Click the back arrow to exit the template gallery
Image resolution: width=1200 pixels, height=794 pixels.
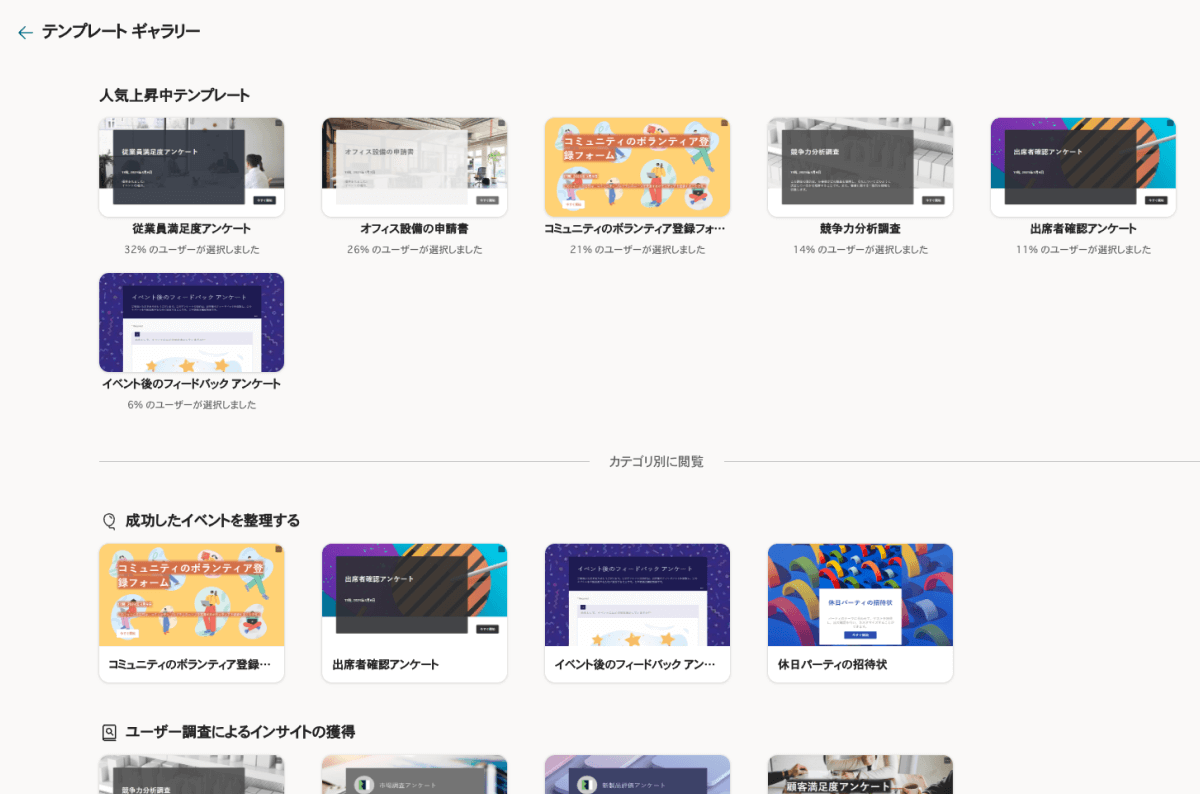click(25, 31)
